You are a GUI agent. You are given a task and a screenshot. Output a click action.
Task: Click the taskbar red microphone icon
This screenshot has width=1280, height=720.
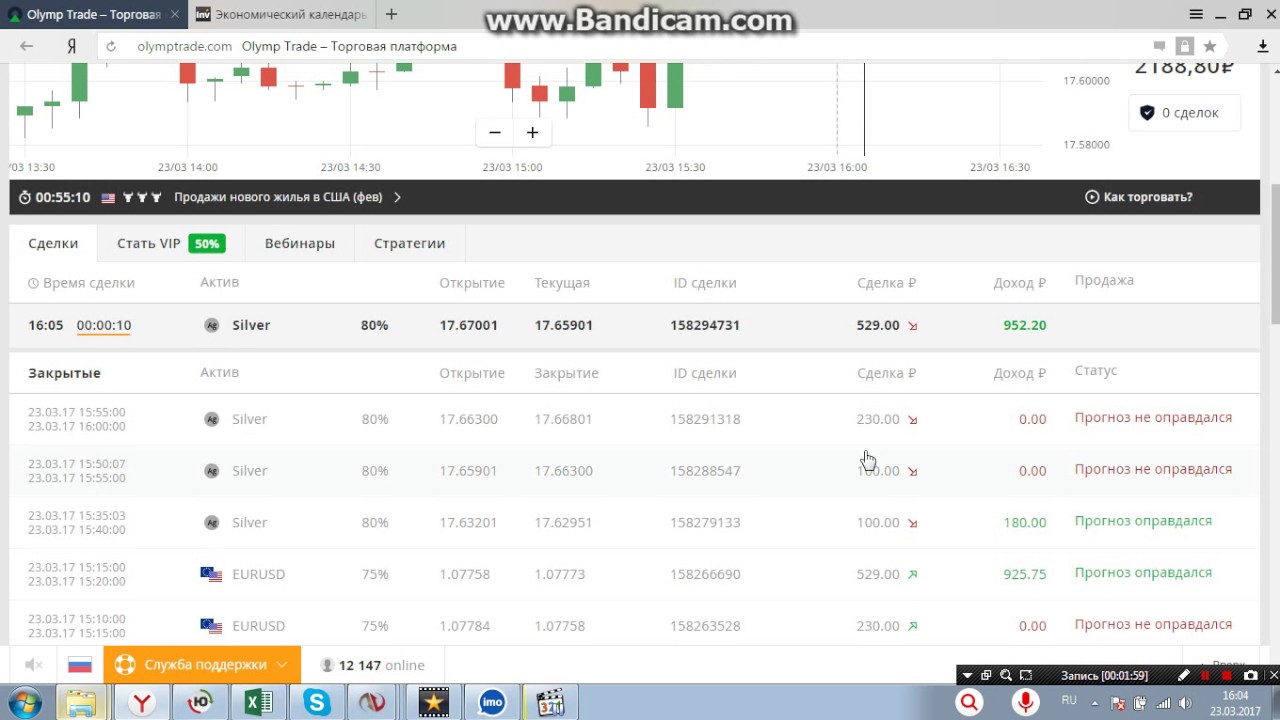1025,703
